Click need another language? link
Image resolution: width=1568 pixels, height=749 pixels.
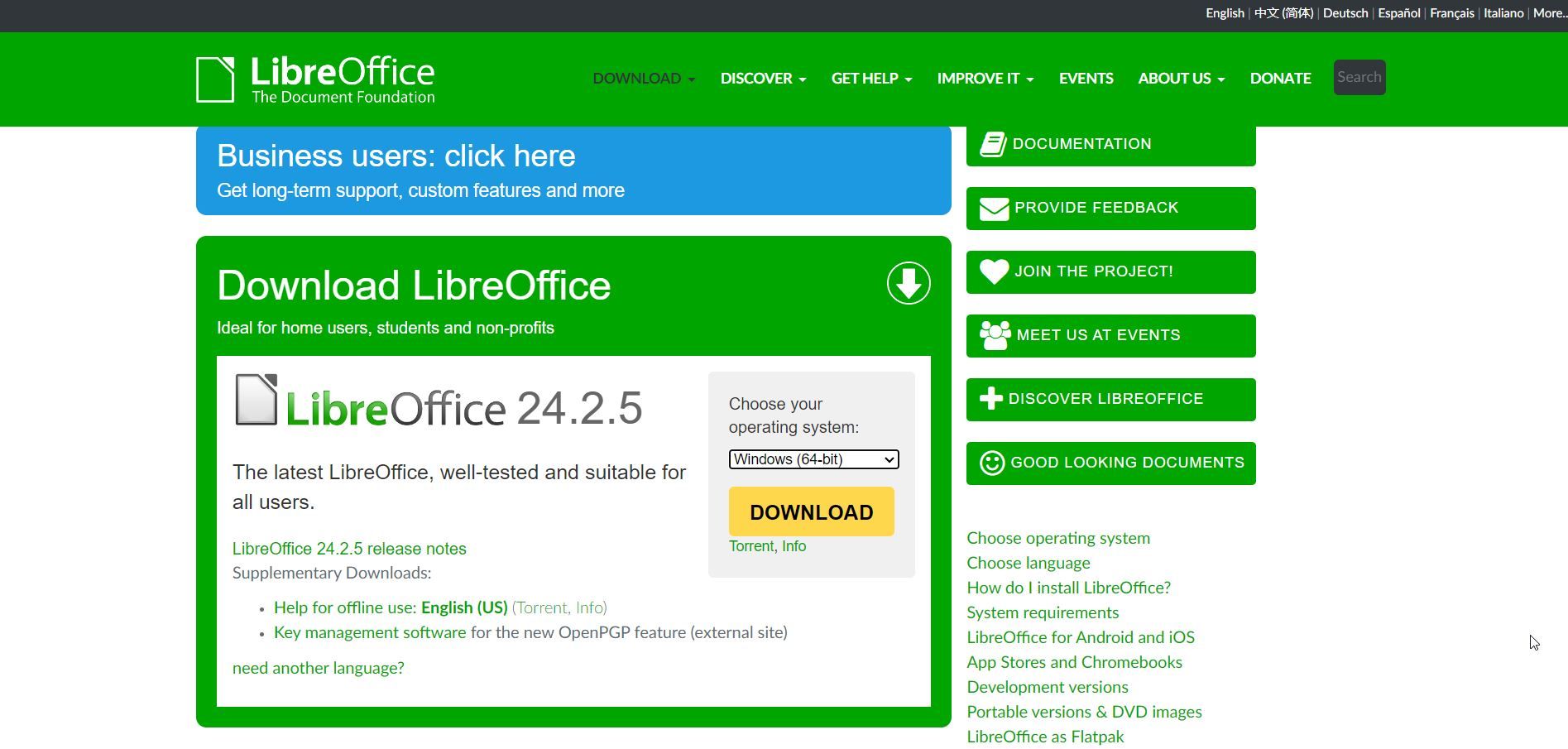319,668
